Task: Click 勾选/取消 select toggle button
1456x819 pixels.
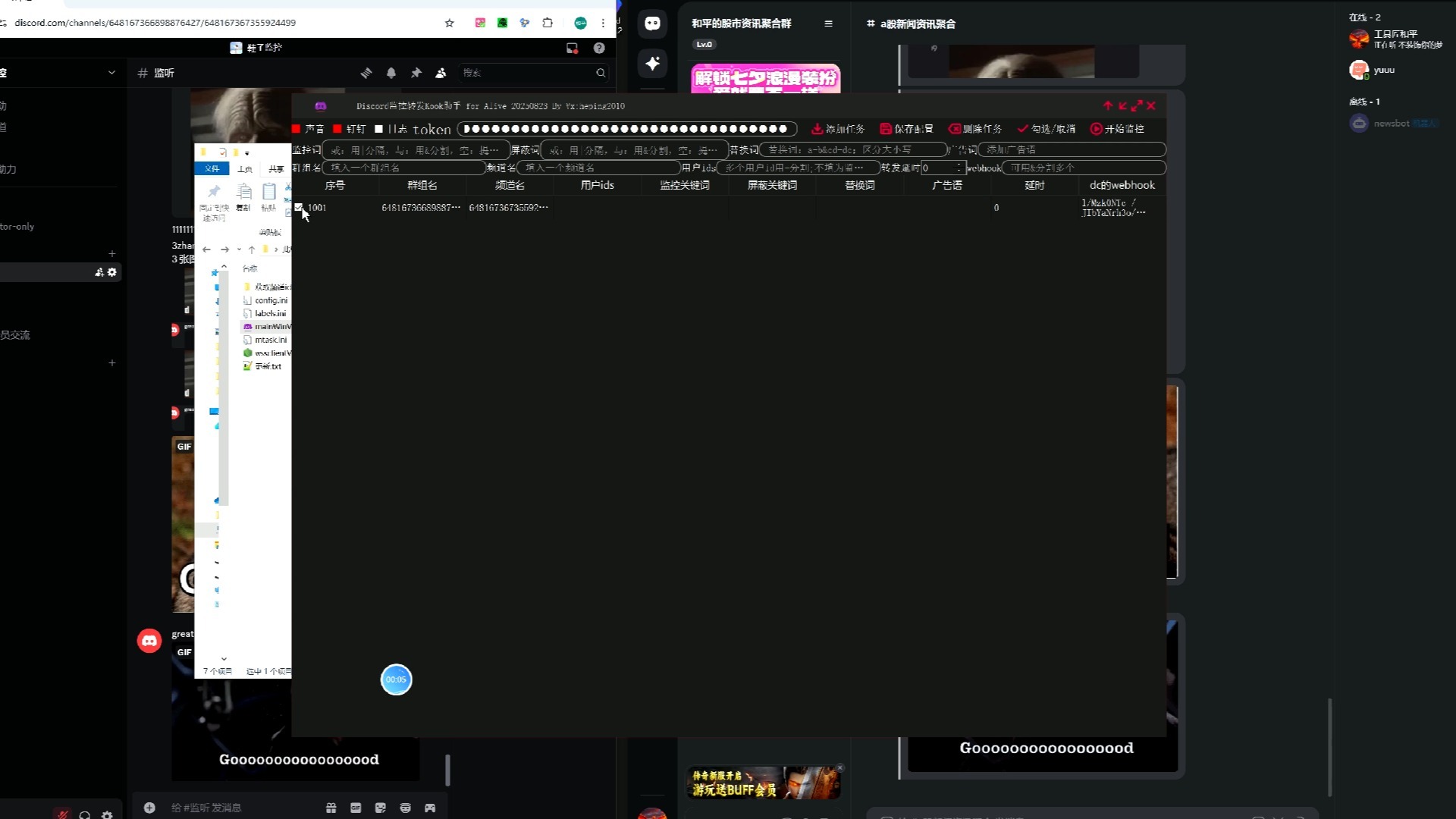Action: (1046, 129)
